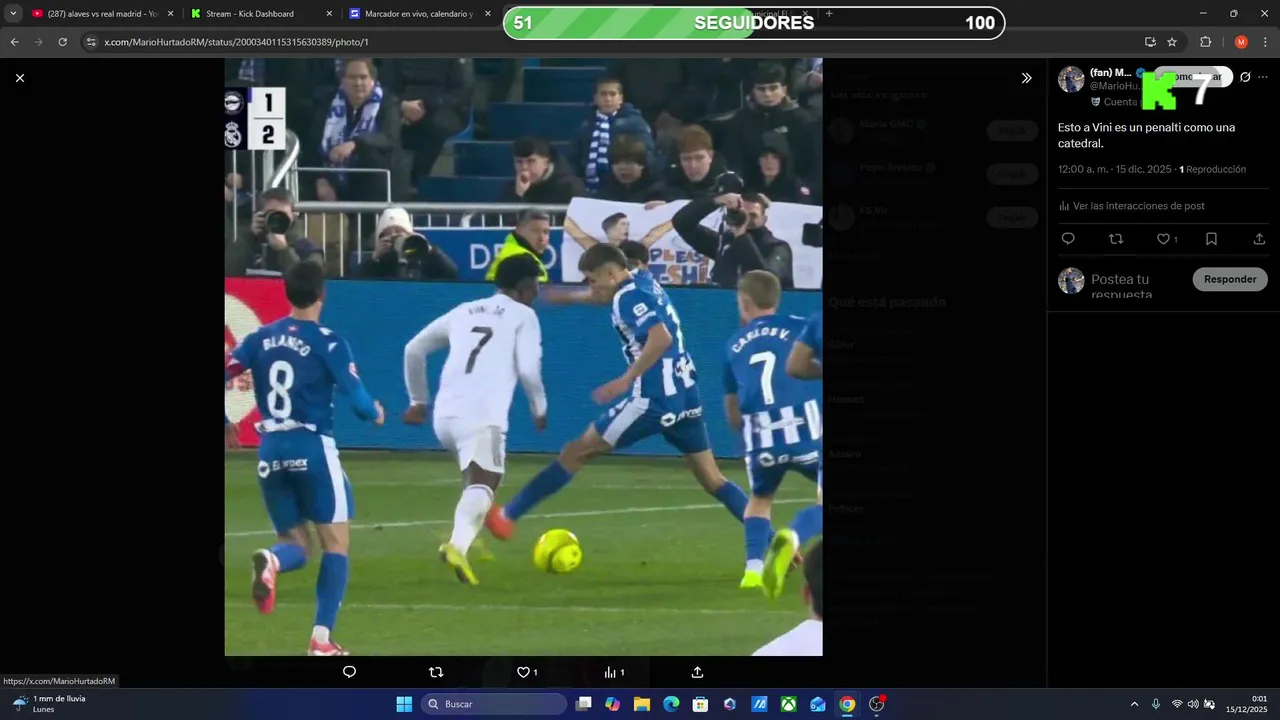This screenshot has height=720, width=1280.
Task: Open the volume control in the tray
Action: 1193,704
